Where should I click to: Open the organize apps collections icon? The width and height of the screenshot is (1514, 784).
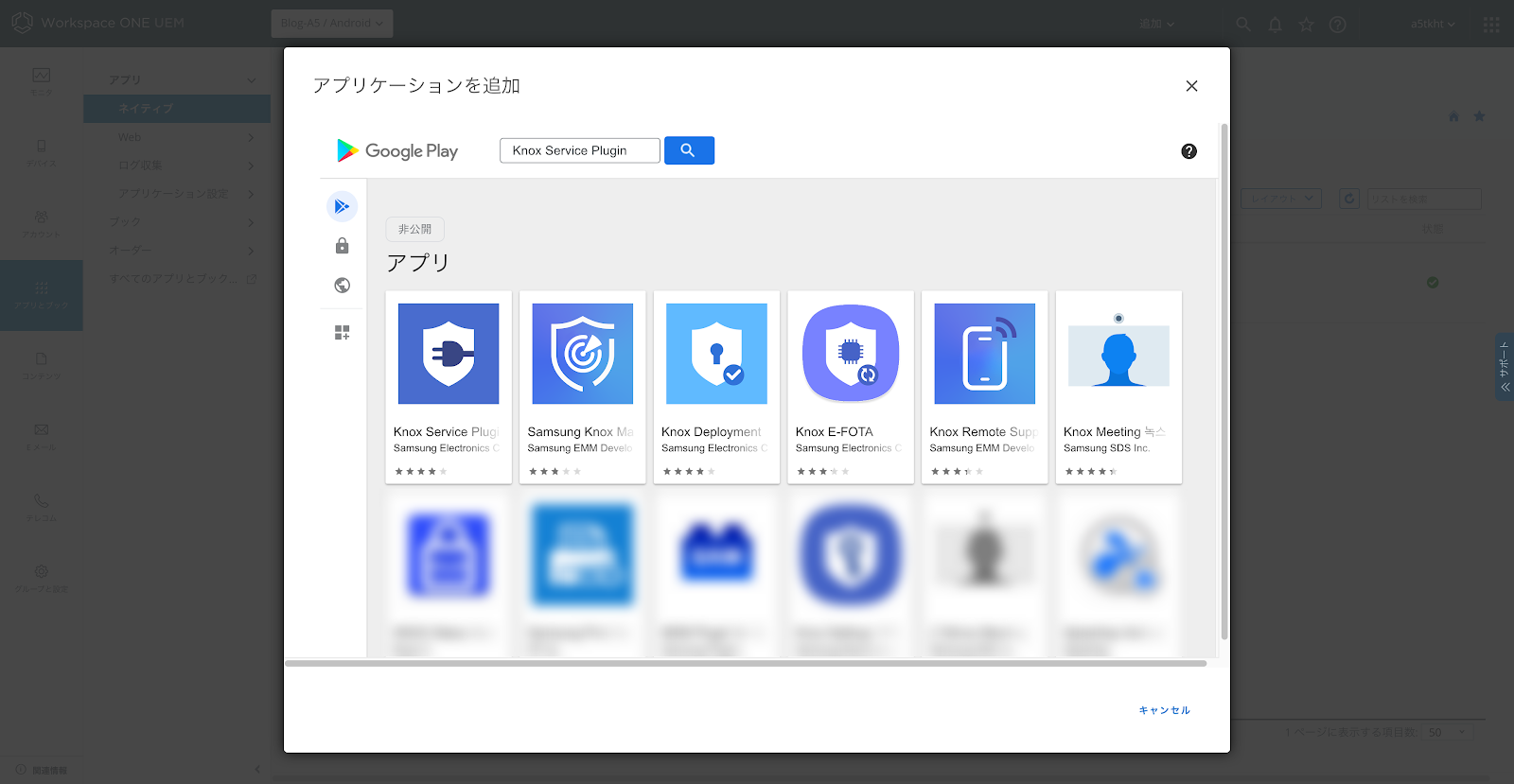click(343, 333)
